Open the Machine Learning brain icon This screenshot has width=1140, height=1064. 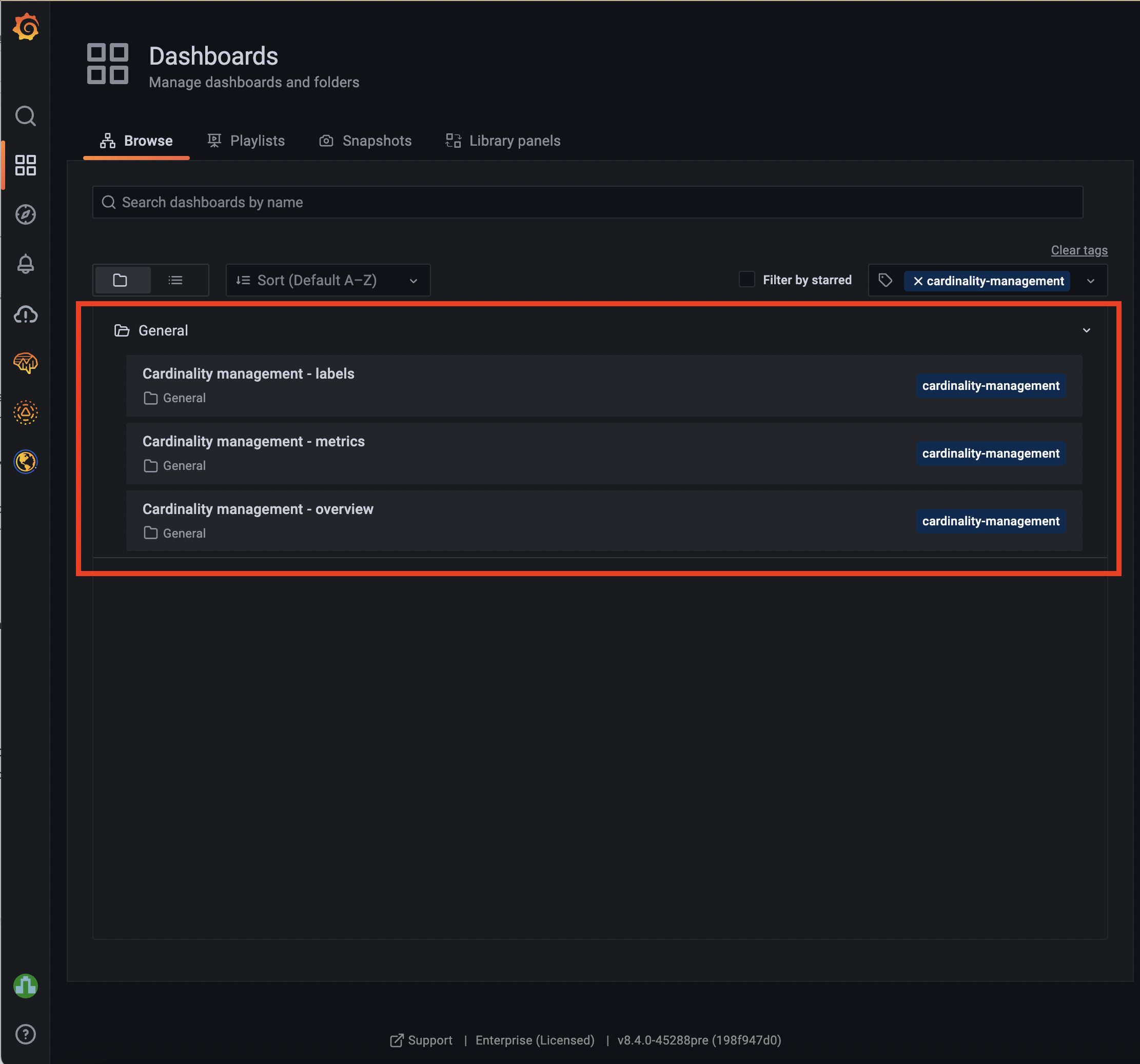pos(26,362)
